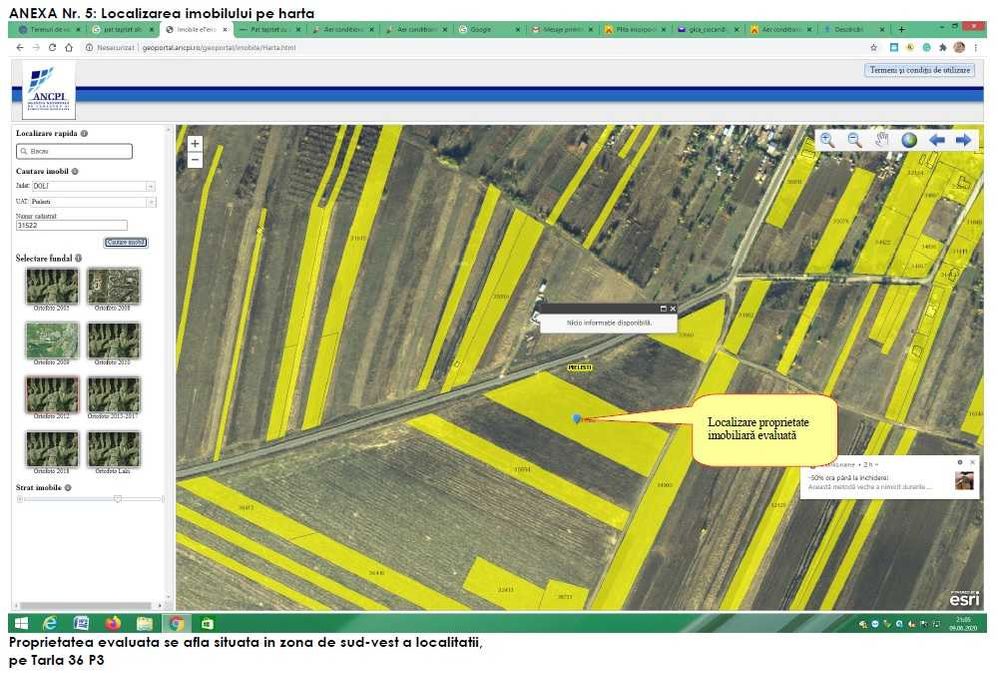
Task: Click the browser address bar URL
Action: point(219,47)
